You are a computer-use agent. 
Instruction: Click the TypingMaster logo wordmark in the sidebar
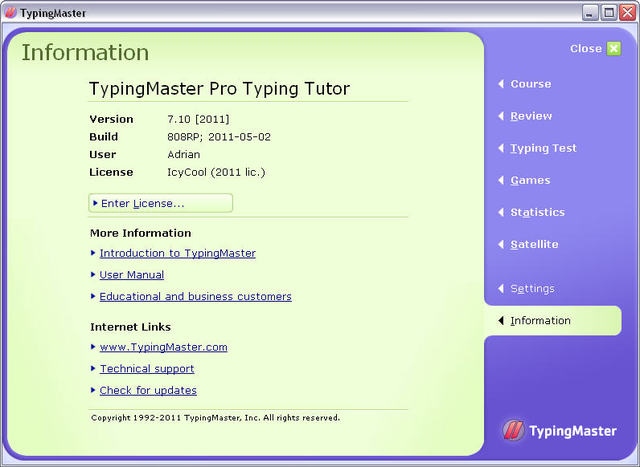[573, 431]
